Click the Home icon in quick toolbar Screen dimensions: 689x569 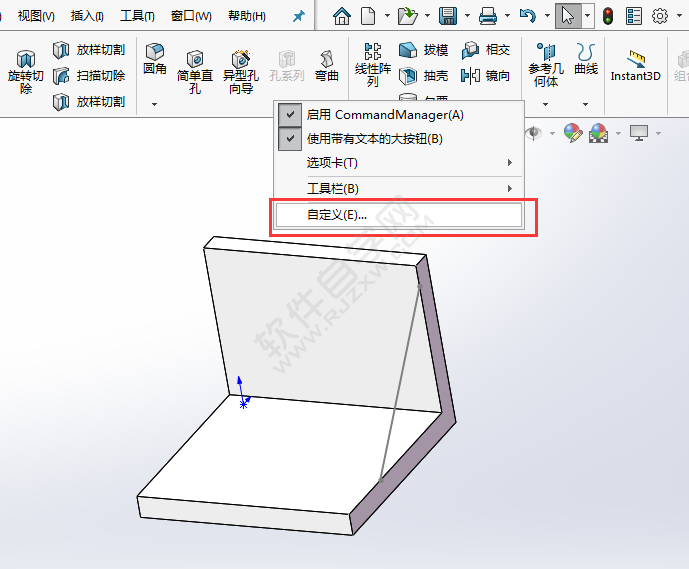point(341,16)
